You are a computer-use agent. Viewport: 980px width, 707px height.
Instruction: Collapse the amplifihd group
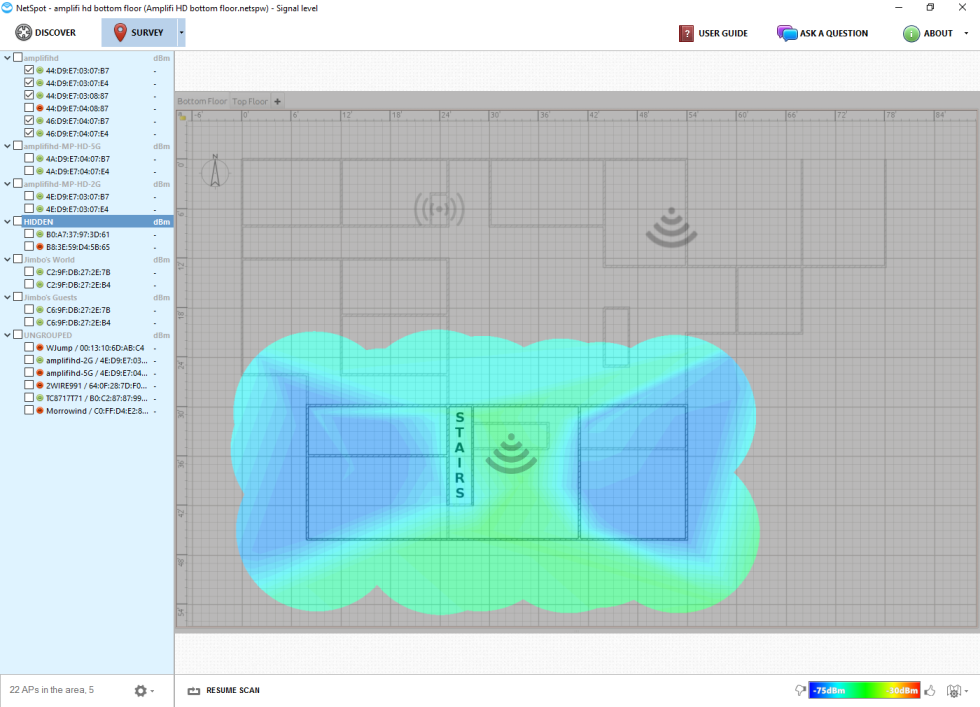[8, 58]
